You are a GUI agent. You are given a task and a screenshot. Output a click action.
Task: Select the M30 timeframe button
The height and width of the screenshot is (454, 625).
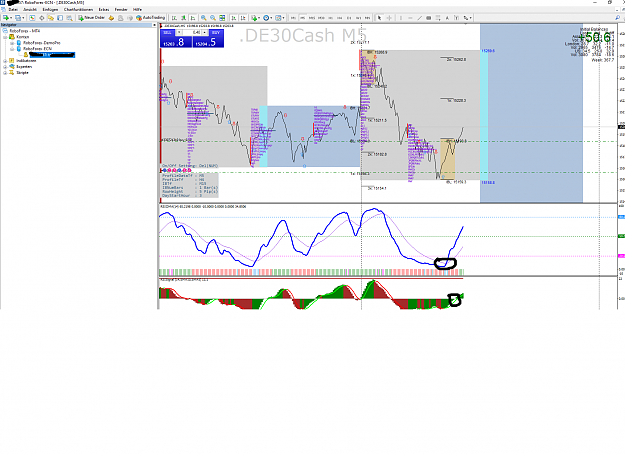[x=321, y=18]
